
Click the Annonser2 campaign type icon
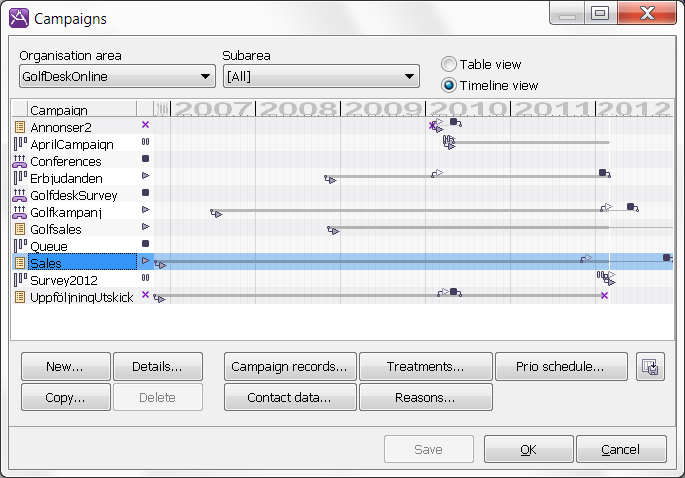tap(20, 127)
